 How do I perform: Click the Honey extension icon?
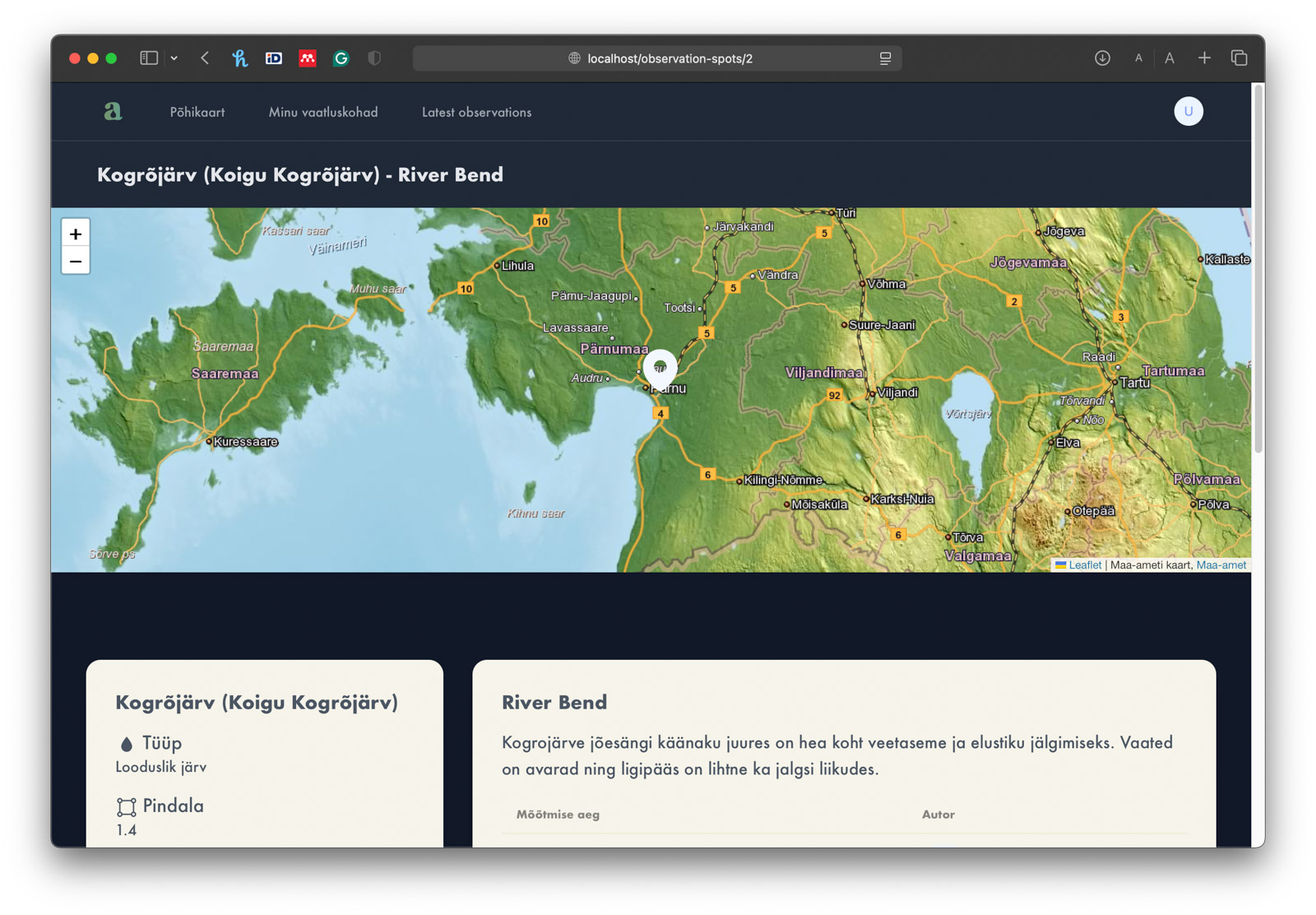click(x=239, y=58)
